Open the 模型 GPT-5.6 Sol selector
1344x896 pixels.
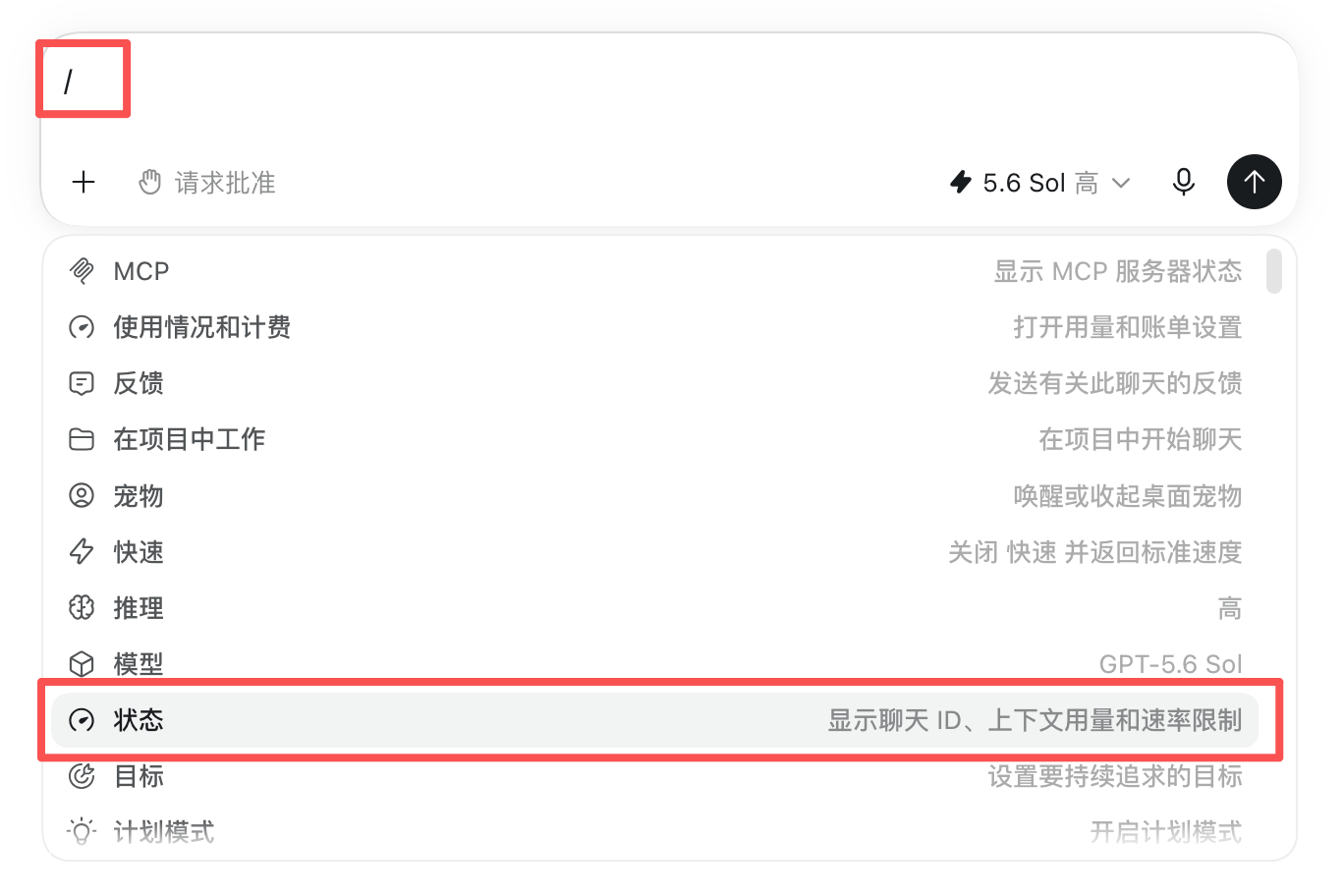655,664
